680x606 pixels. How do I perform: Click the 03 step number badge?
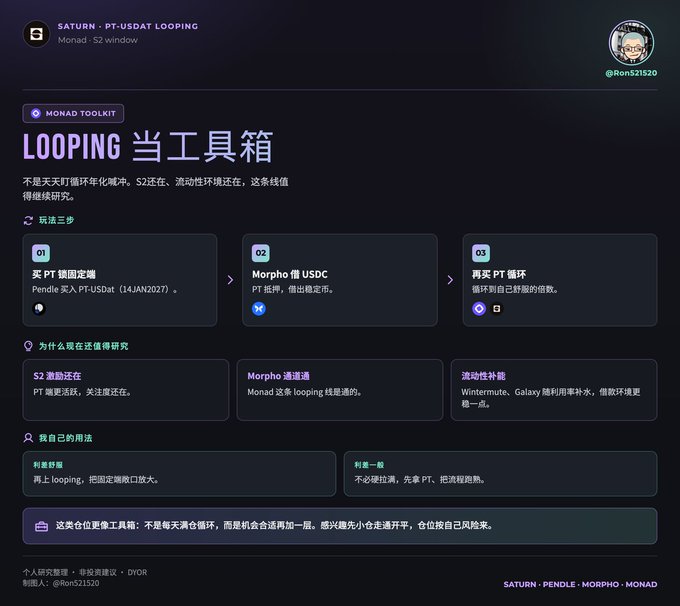coord(481,253)
